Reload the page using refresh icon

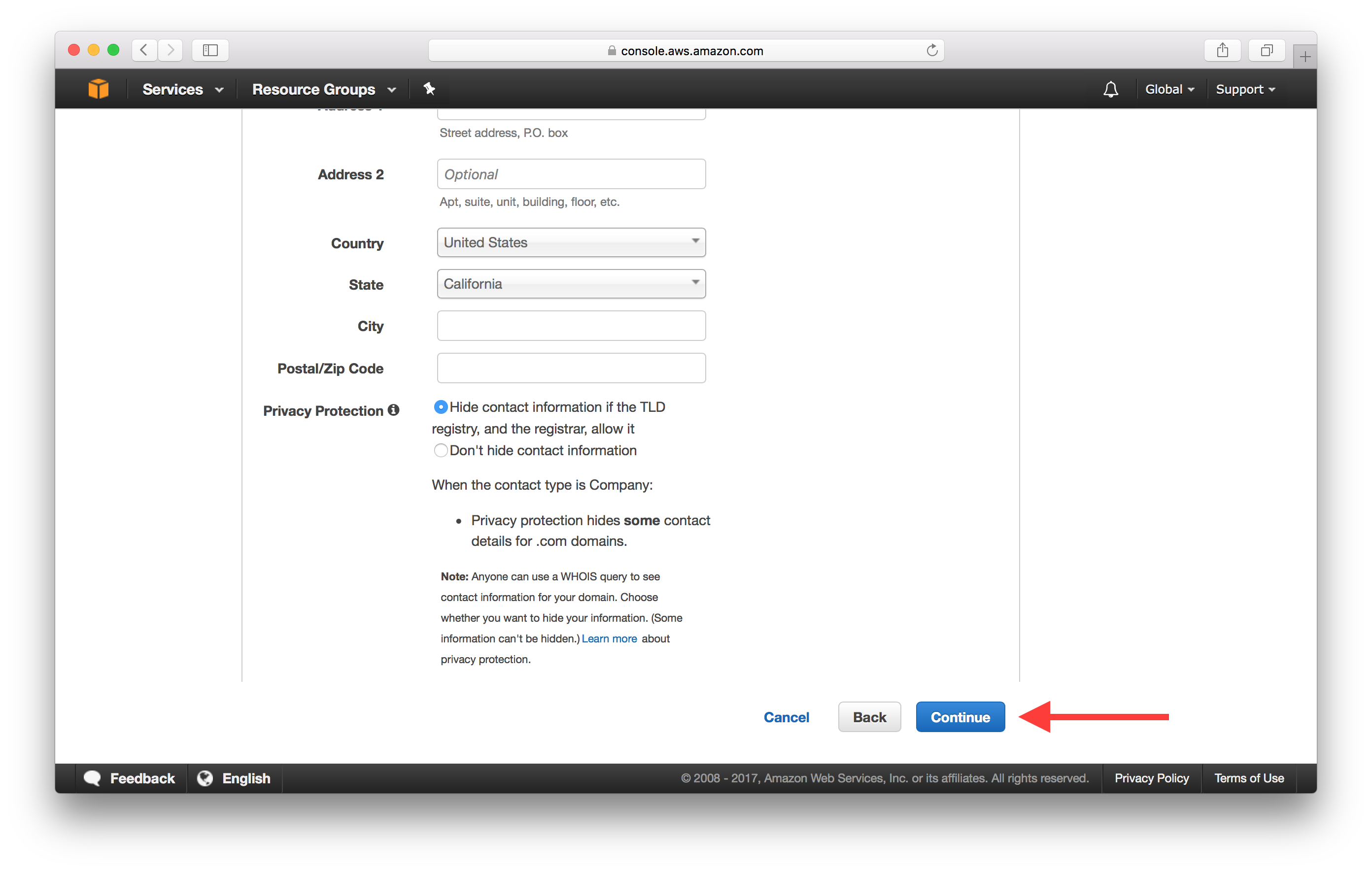[x=931, y=51]
